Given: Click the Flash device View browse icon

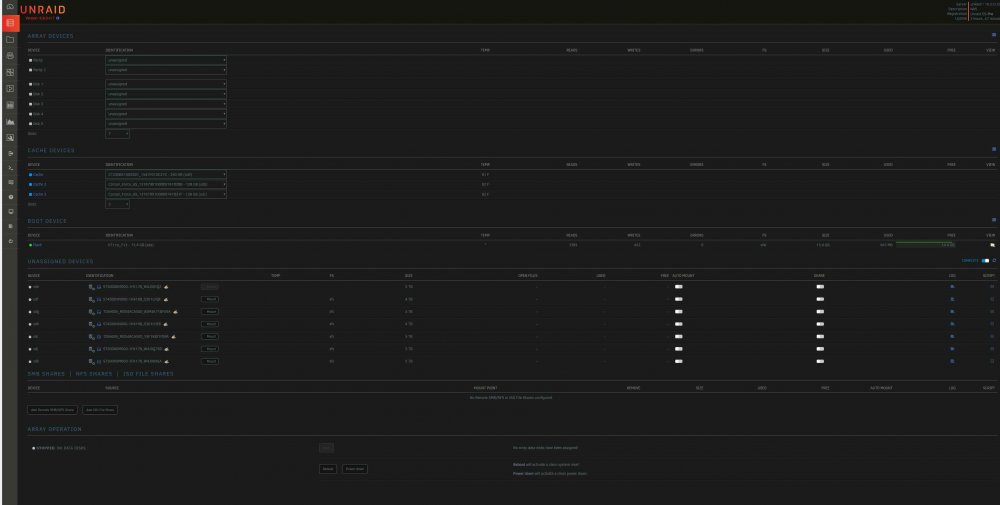Looking at the screenshot, I should 992,245.
